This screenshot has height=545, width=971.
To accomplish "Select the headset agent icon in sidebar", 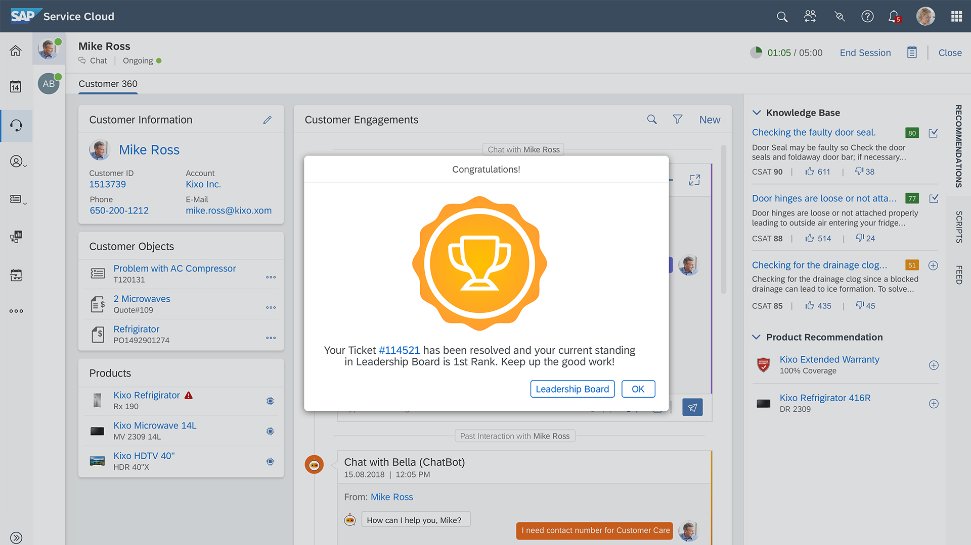I will pyautogui.click(x=16, y=125).
